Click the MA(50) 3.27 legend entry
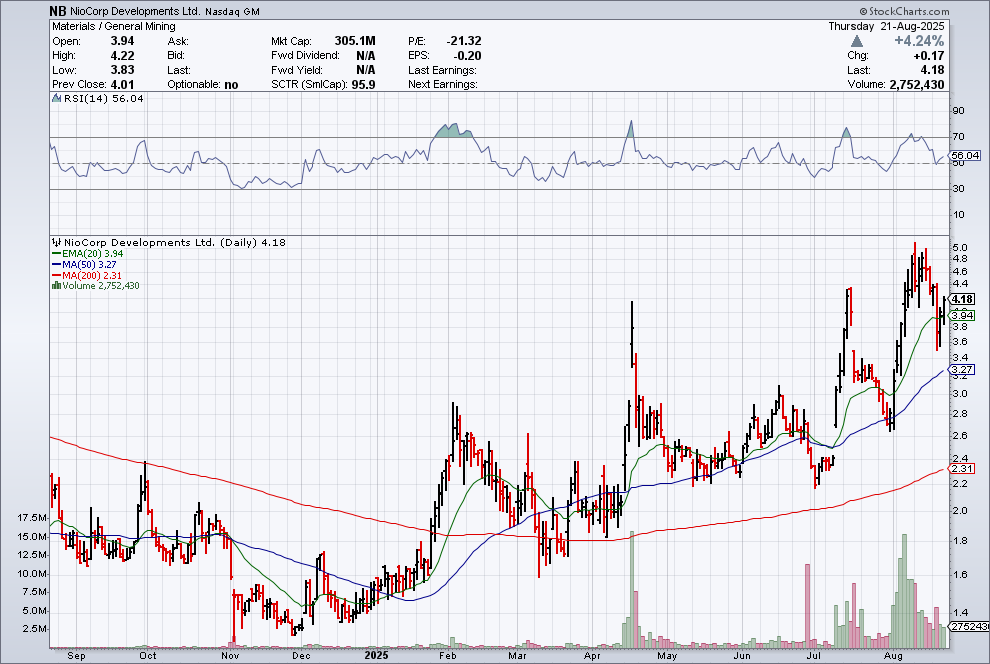The height and width of the screenshot is (664, 990). 89,264
